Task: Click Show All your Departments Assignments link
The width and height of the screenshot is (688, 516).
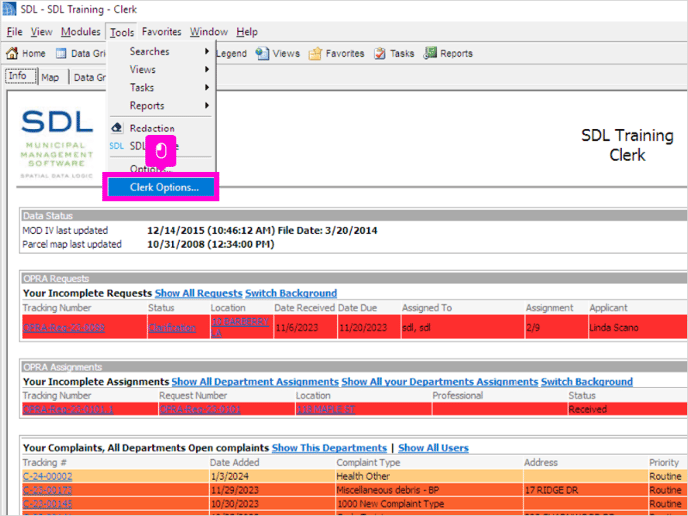Action: coord(440,382)
